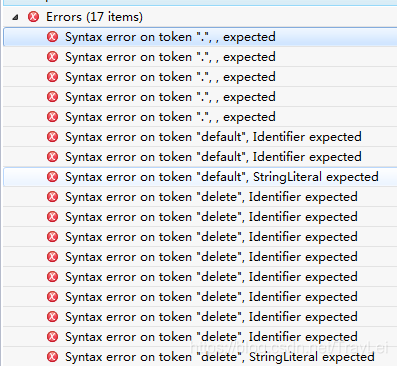Select the highlighted first '".", , expected' error row
397x366 pixels.
(x=200, y=37)
